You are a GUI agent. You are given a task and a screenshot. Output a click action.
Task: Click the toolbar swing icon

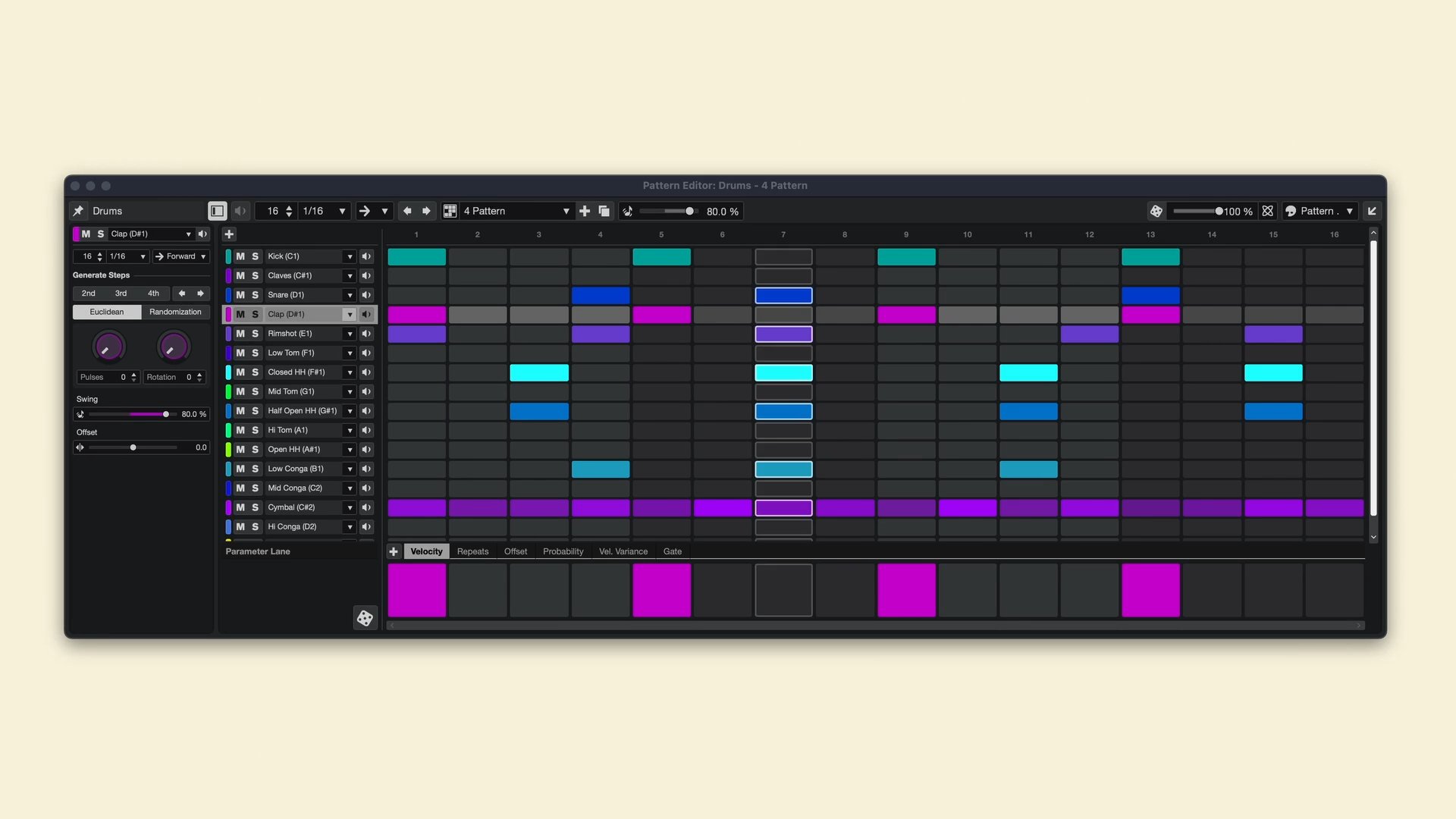pyautogui.click(x=628, y=211)
